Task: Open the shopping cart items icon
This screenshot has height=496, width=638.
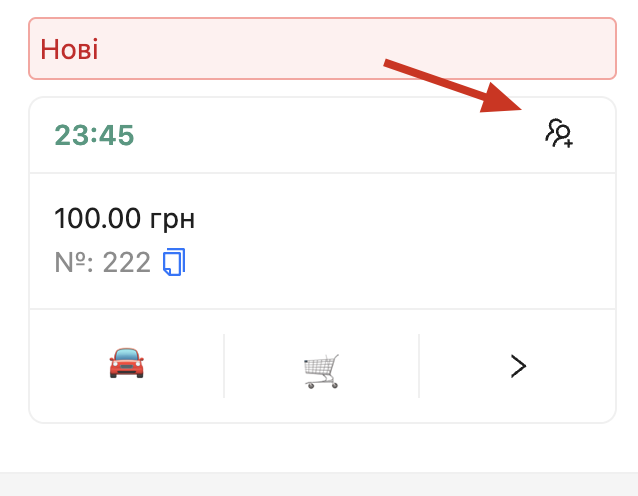Action: (321, 371)
